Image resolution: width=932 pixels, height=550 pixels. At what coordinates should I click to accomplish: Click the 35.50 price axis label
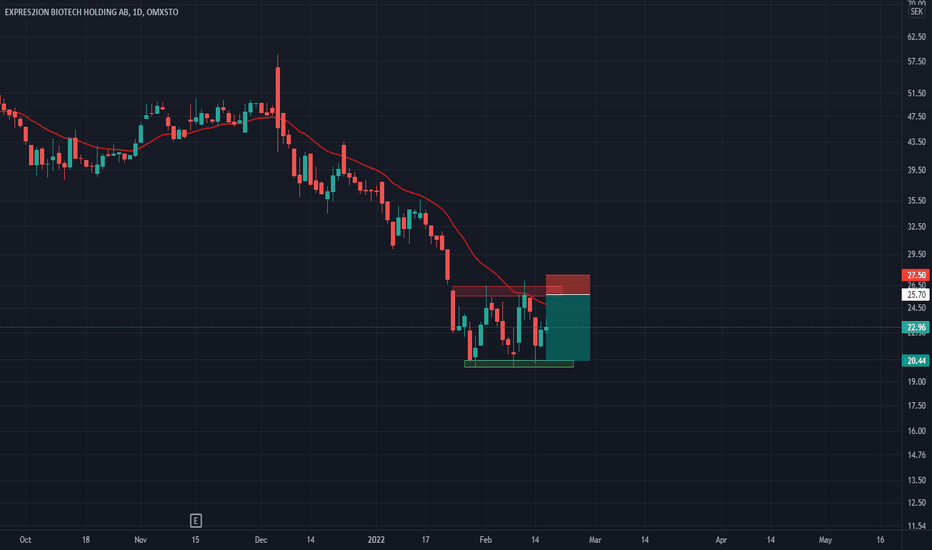point(917,201)
